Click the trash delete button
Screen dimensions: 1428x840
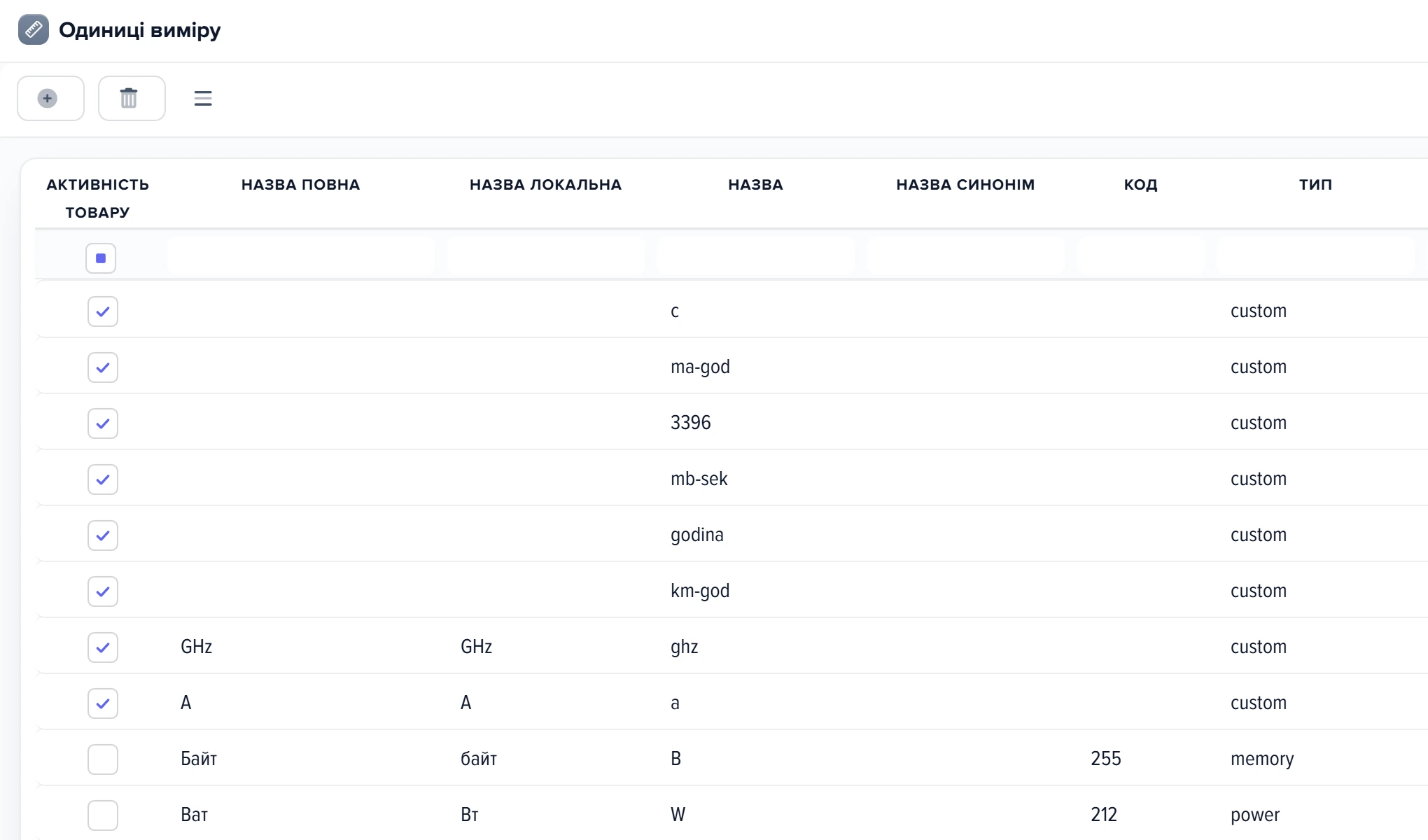point(132,99)
